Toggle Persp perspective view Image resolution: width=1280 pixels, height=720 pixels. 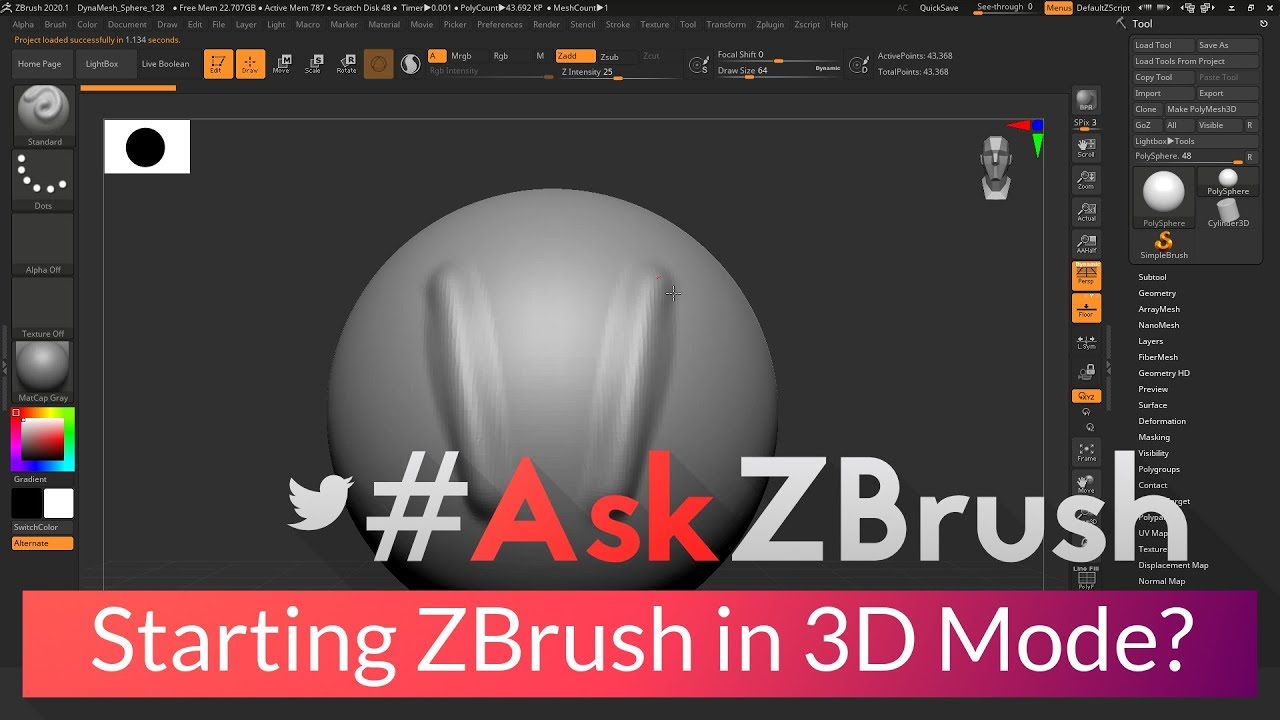pyautogui.click(x=1086, y=276)
